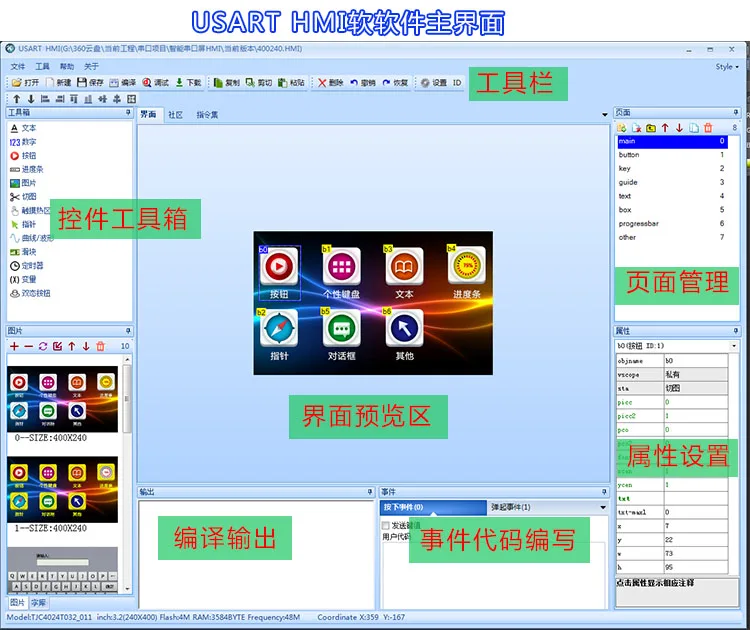The height and width of the screenshot is (630, 750).
Task: Click the red trash icon in 页面 panel
Action: [708, 128]
